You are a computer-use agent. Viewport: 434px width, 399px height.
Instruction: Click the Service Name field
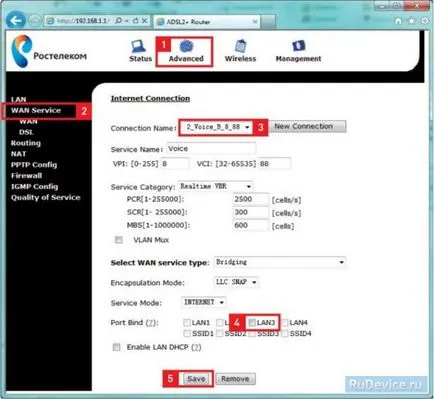tap(211, 149)
